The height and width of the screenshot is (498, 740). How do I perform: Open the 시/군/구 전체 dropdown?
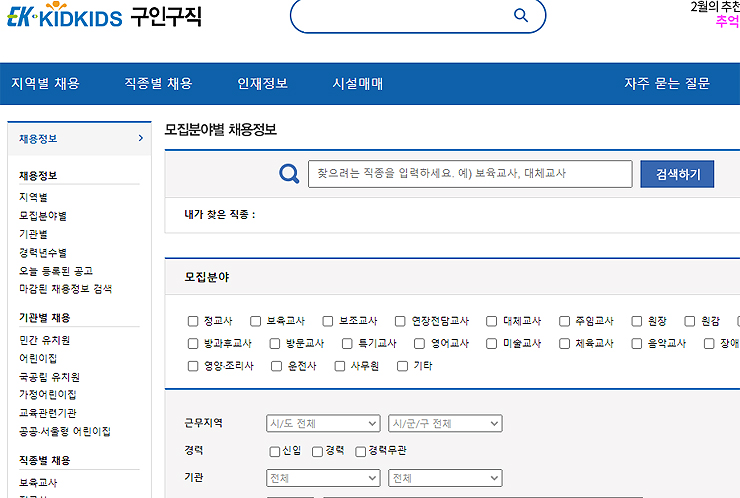point(445,423)
